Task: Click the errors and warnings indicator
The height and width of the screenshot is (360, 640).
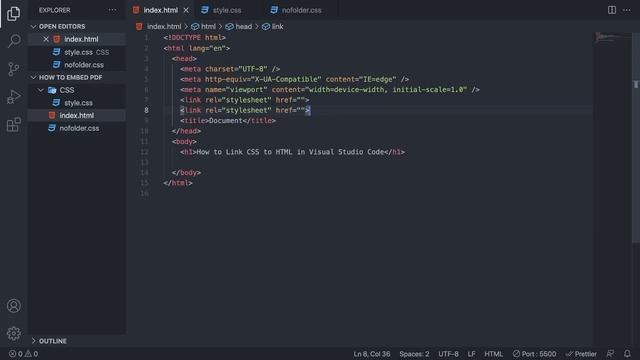Action: pos(23,354)
